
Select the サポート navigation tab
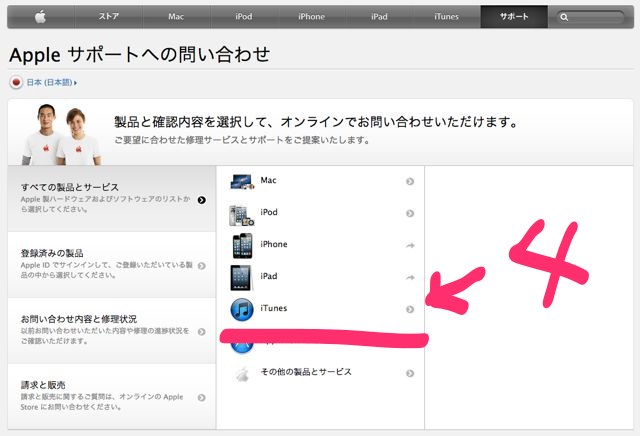click(514, 17)
